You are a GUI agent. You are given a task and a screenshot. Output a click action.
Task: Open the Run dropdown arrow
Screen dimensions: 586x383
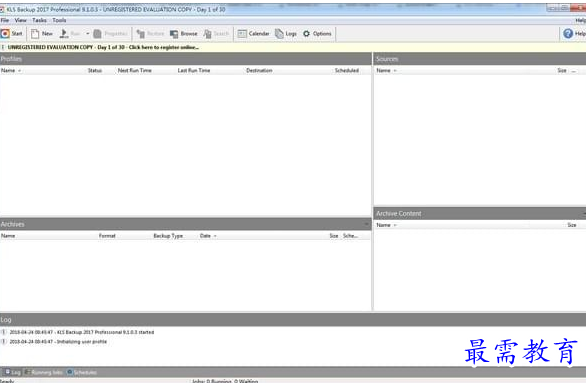click(x=87, y=34)
